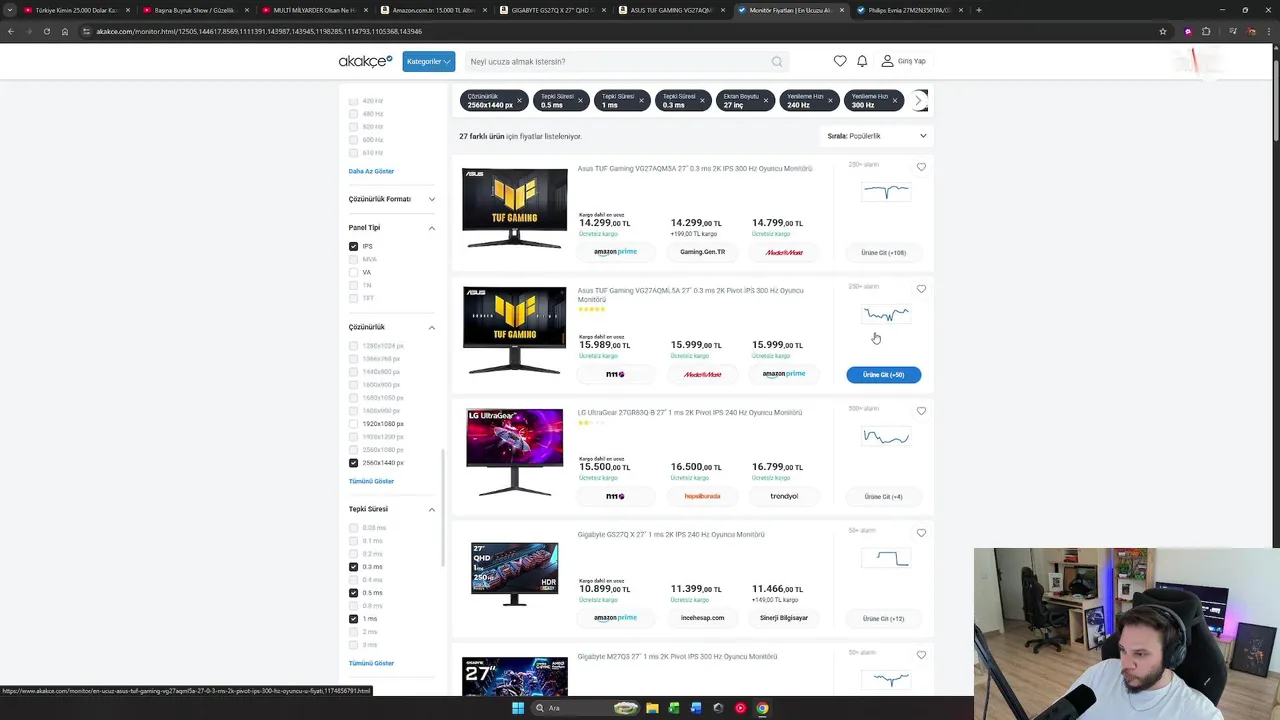The width and height of the screenshot is (1280, 720).
Task: Open the hepsiburada offer for LG UltraGear
Action: [x=702, y=496]
